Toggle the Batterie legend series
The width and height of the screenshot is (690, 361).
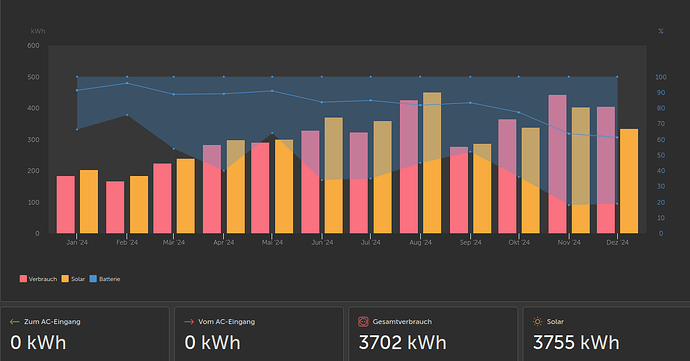[x=105, y=279]
